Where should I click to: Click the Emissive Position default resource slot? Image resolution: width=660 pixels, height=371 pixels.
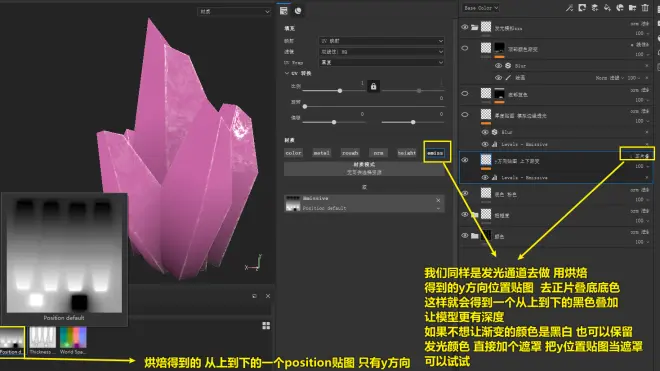pyautogui.click(x=364, y=203)
